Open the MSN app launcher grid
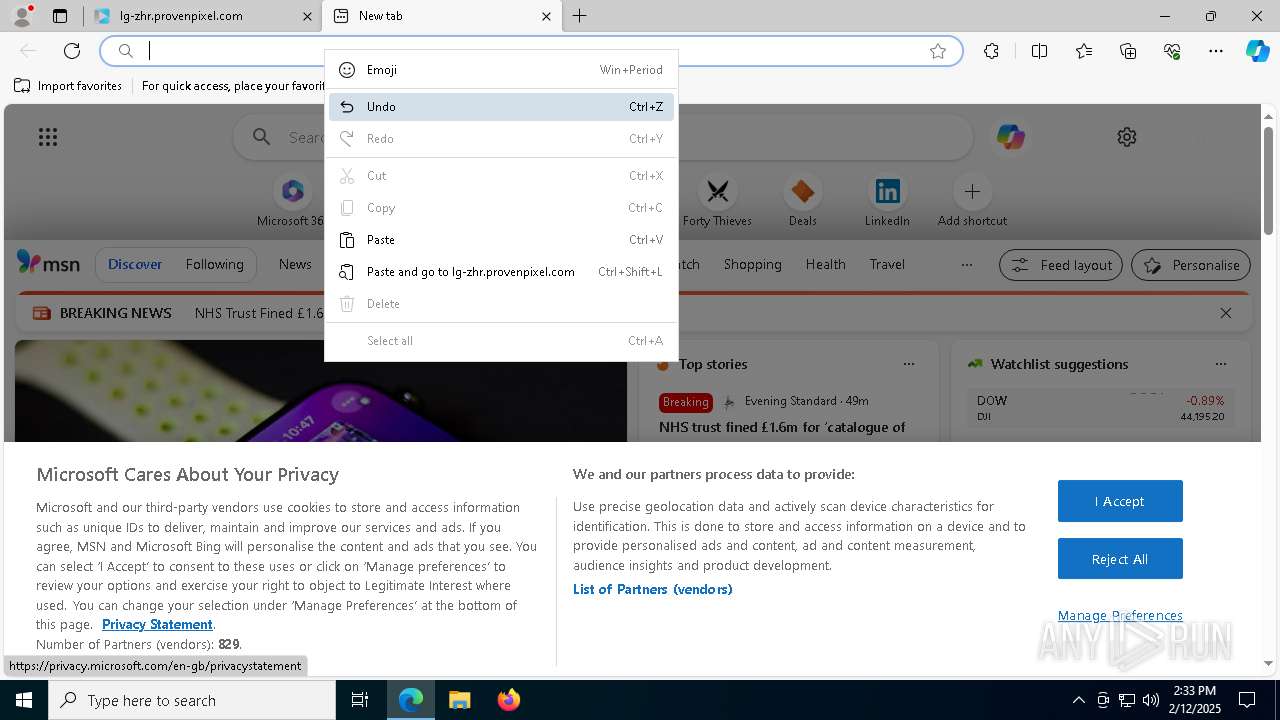 click(x=48, y=137)
